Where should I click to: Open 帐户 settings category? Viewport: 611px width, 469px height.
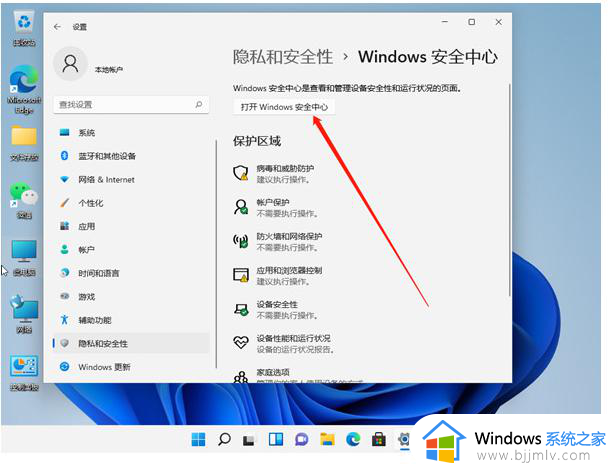[x=131, y=250]
